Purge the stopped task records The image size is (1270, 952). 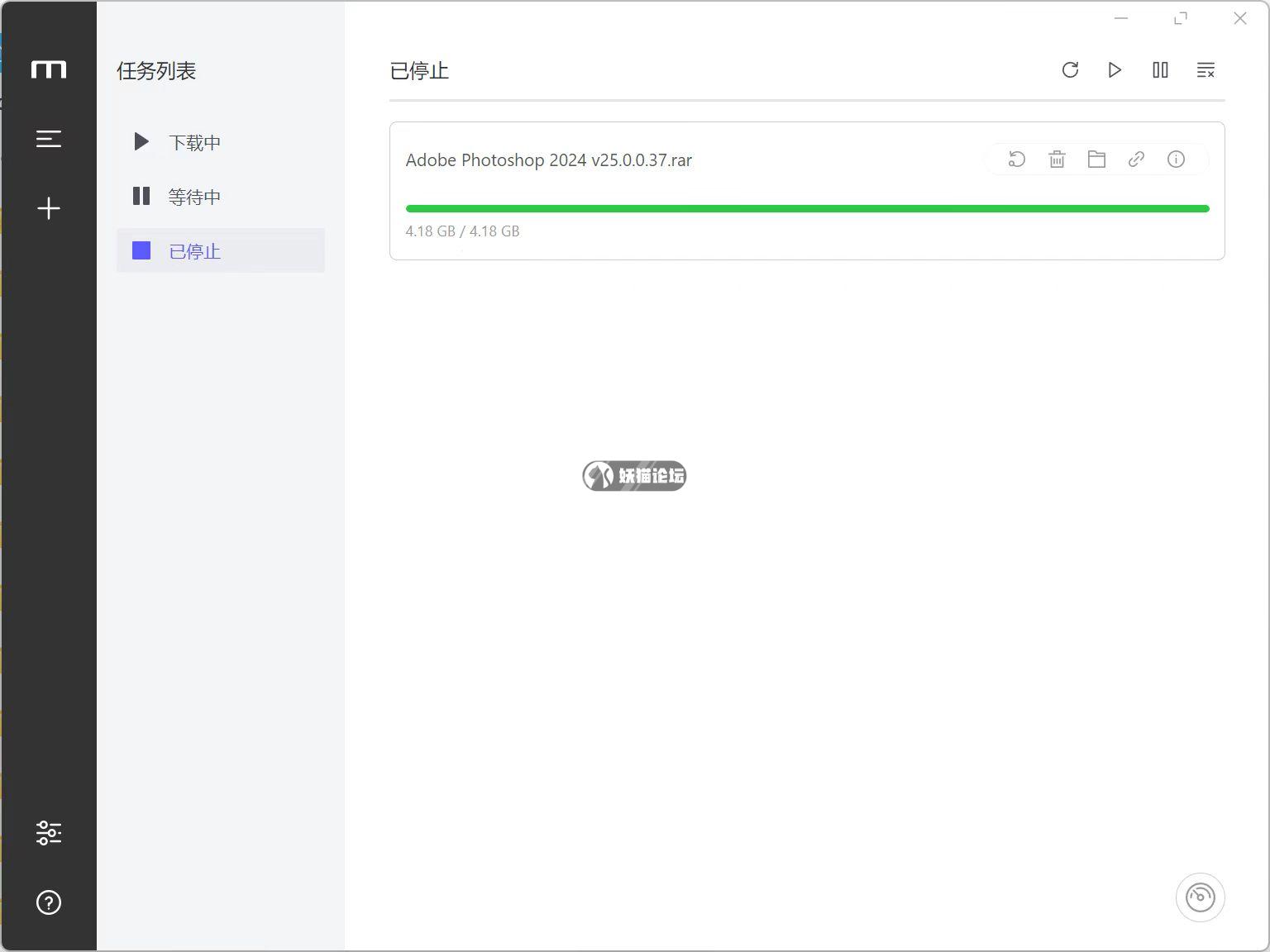[1206, 70]
